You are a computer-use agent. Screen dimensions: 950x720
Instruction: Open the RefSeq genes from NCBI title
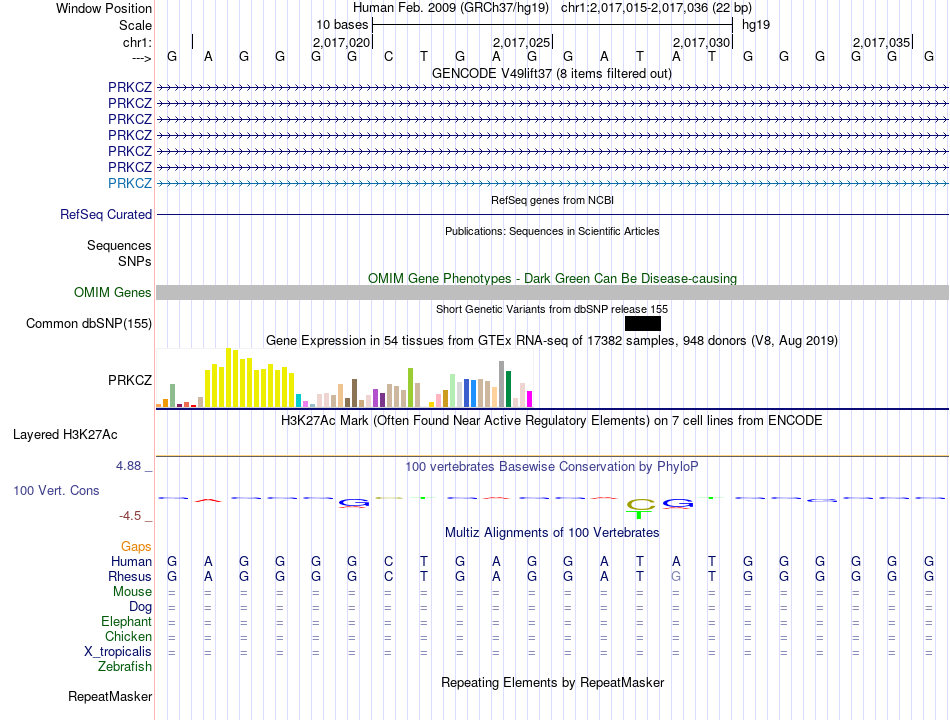pos(552,200)
